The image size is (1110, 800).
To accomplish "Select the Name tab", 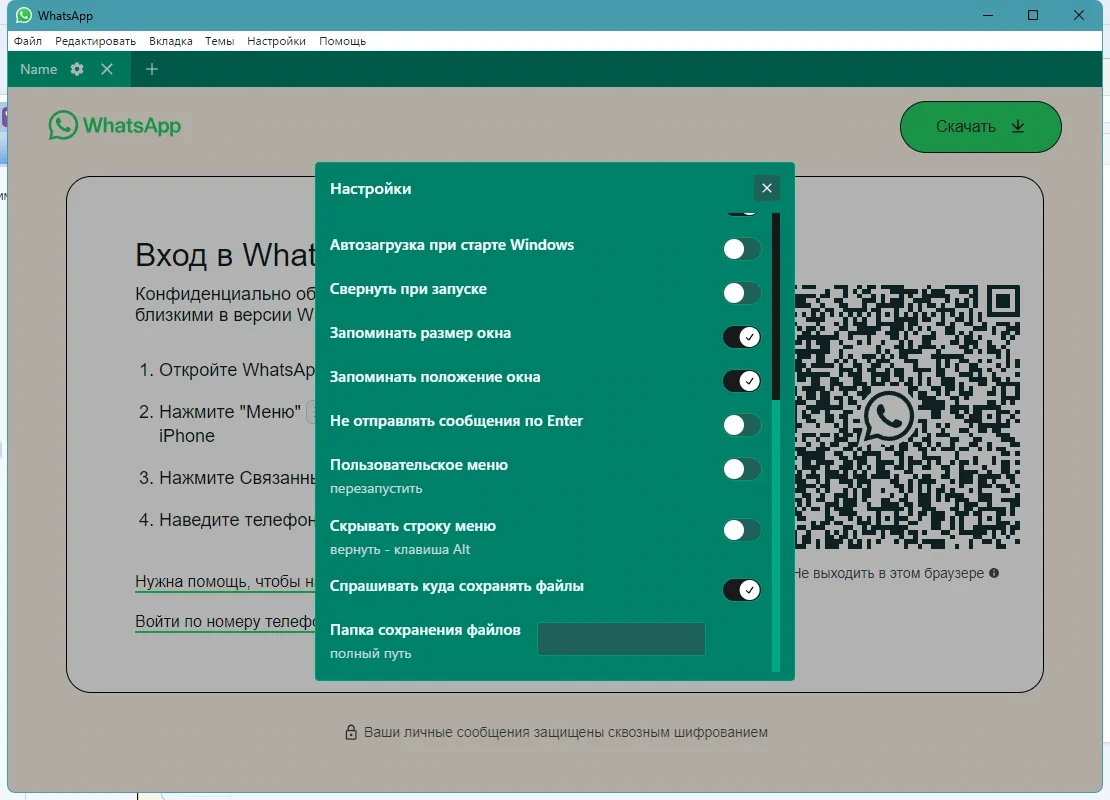I will [38, 69].
